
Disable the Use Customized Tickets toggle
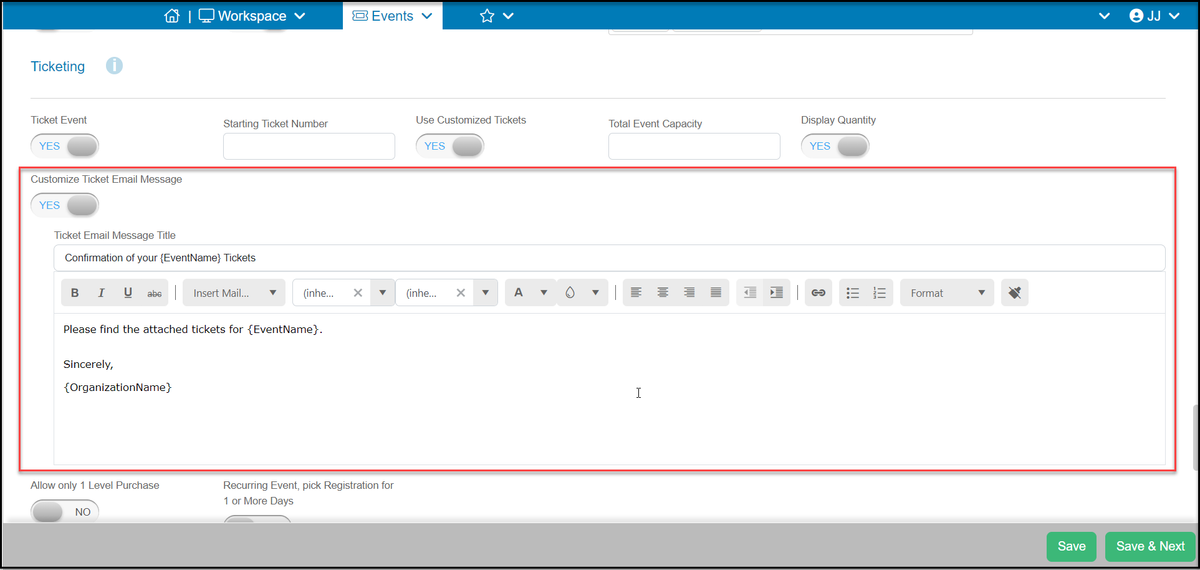450,146
